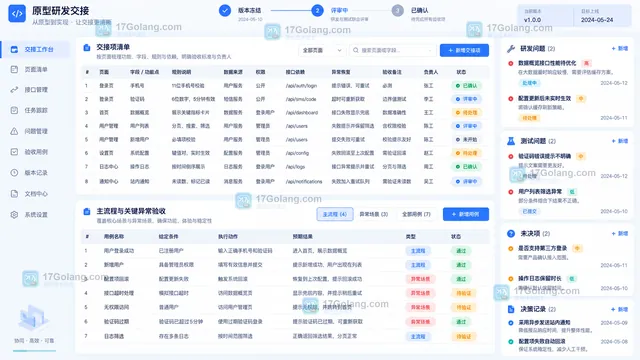Click 评审中 status badge in 站内通知 row
This screenshot has height=360, width=640.
(x=467, y=182)
